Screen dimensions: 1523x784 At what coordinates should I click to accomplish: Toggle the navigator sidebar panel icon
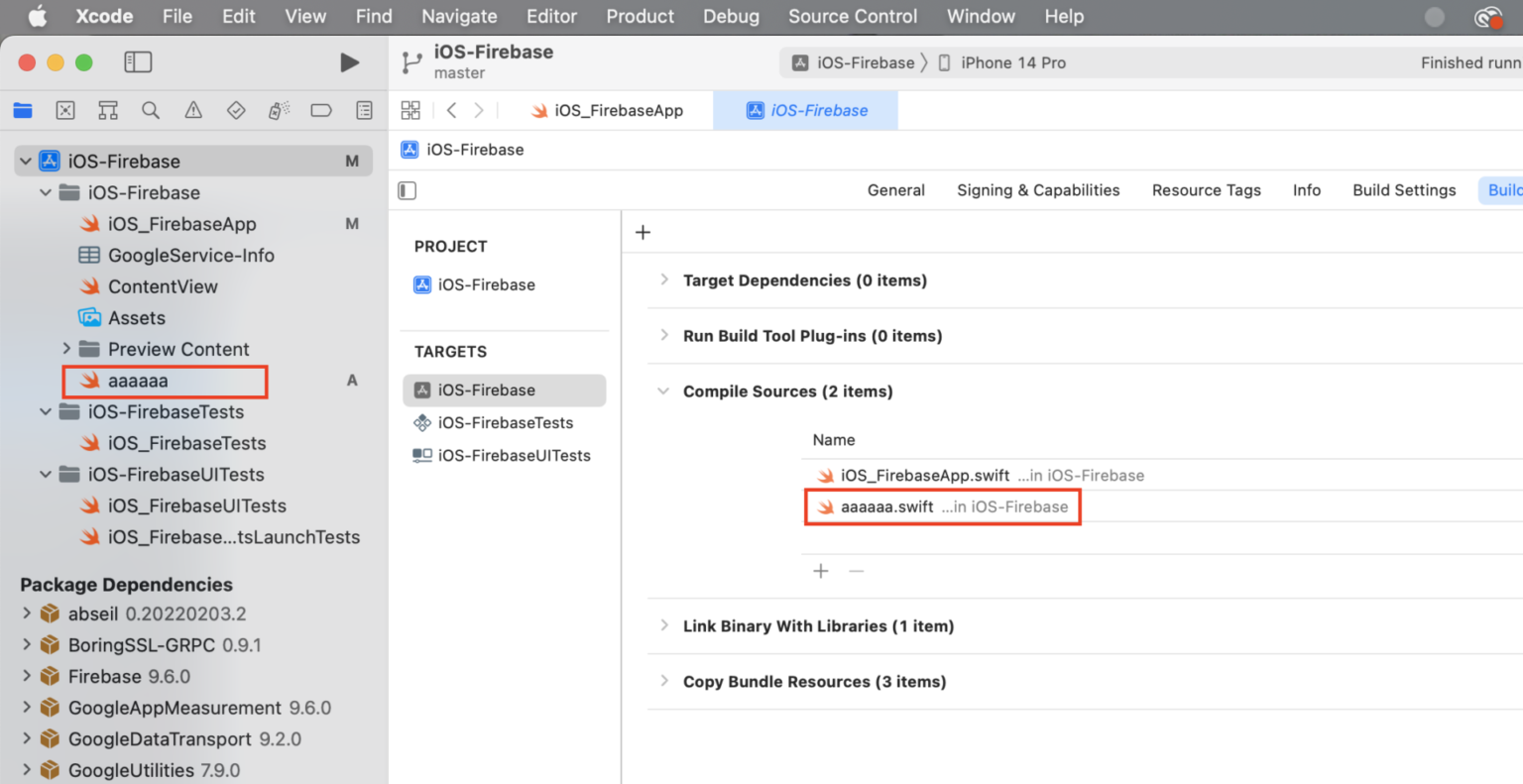(x=138, y=62)
